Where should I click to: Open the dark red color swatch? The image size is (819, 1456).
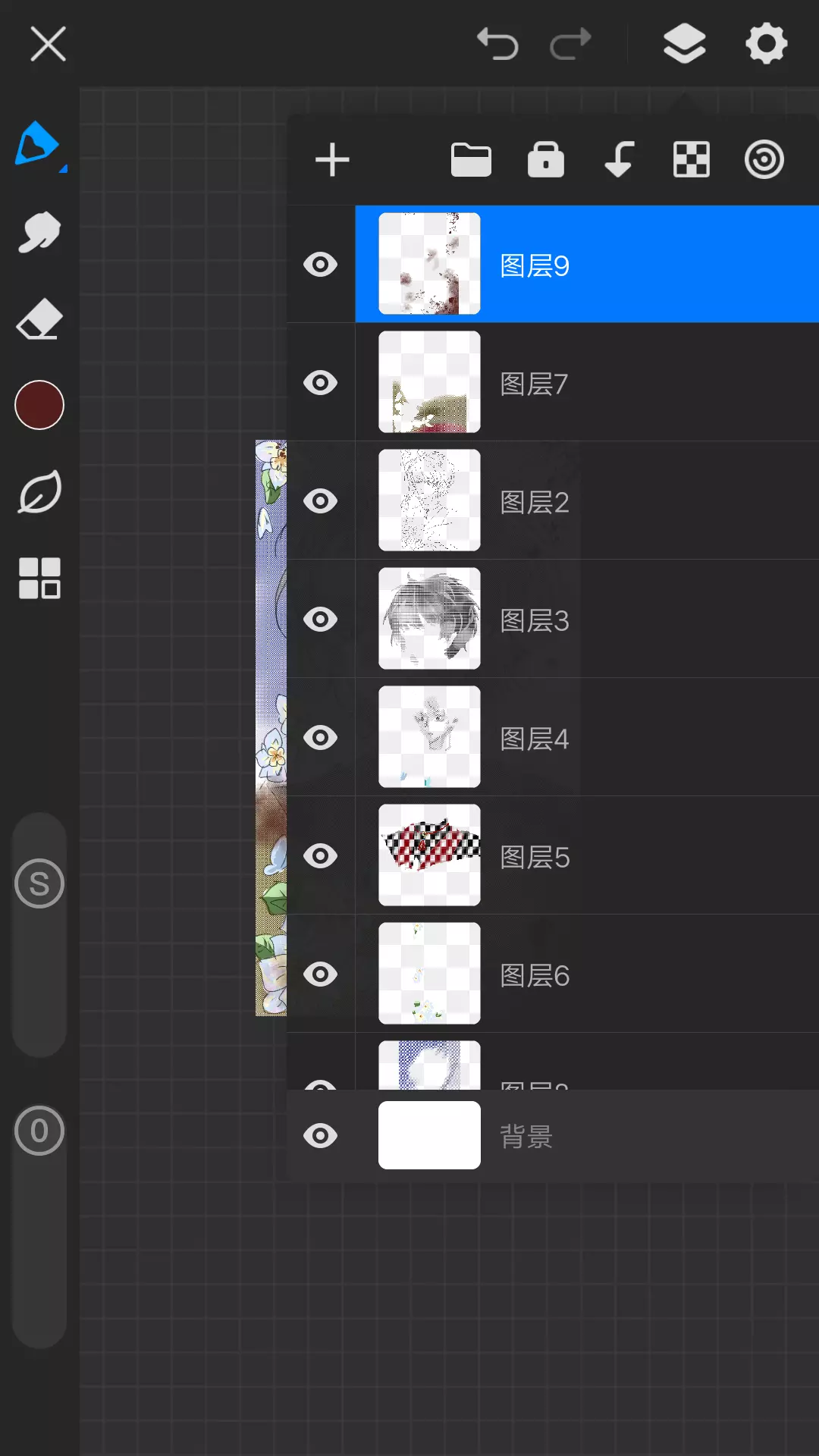[39, 405]
